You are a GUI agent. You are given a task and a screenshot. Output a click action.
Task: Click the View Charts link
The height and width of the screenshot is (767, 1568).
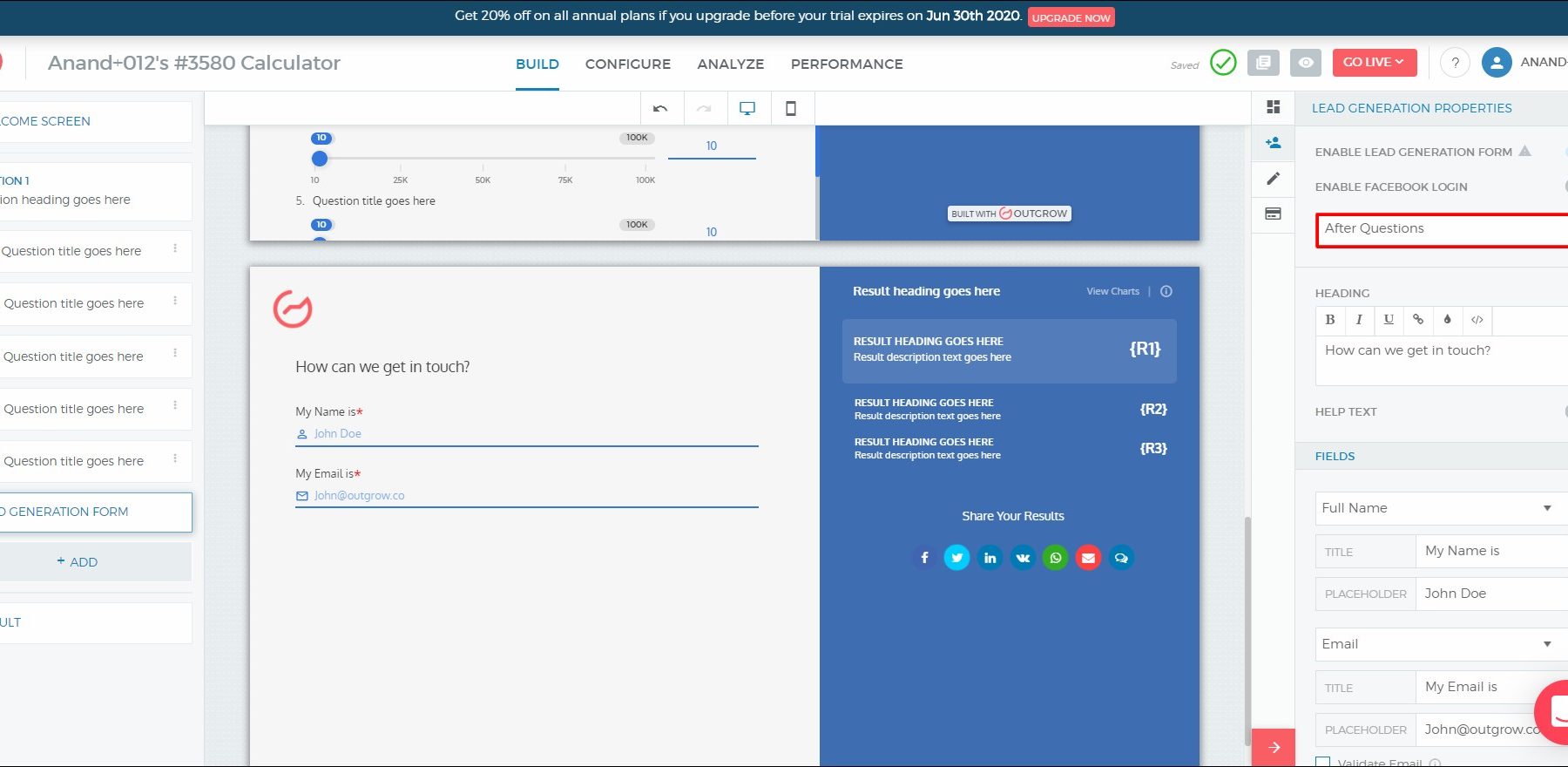coord(1112,291)
